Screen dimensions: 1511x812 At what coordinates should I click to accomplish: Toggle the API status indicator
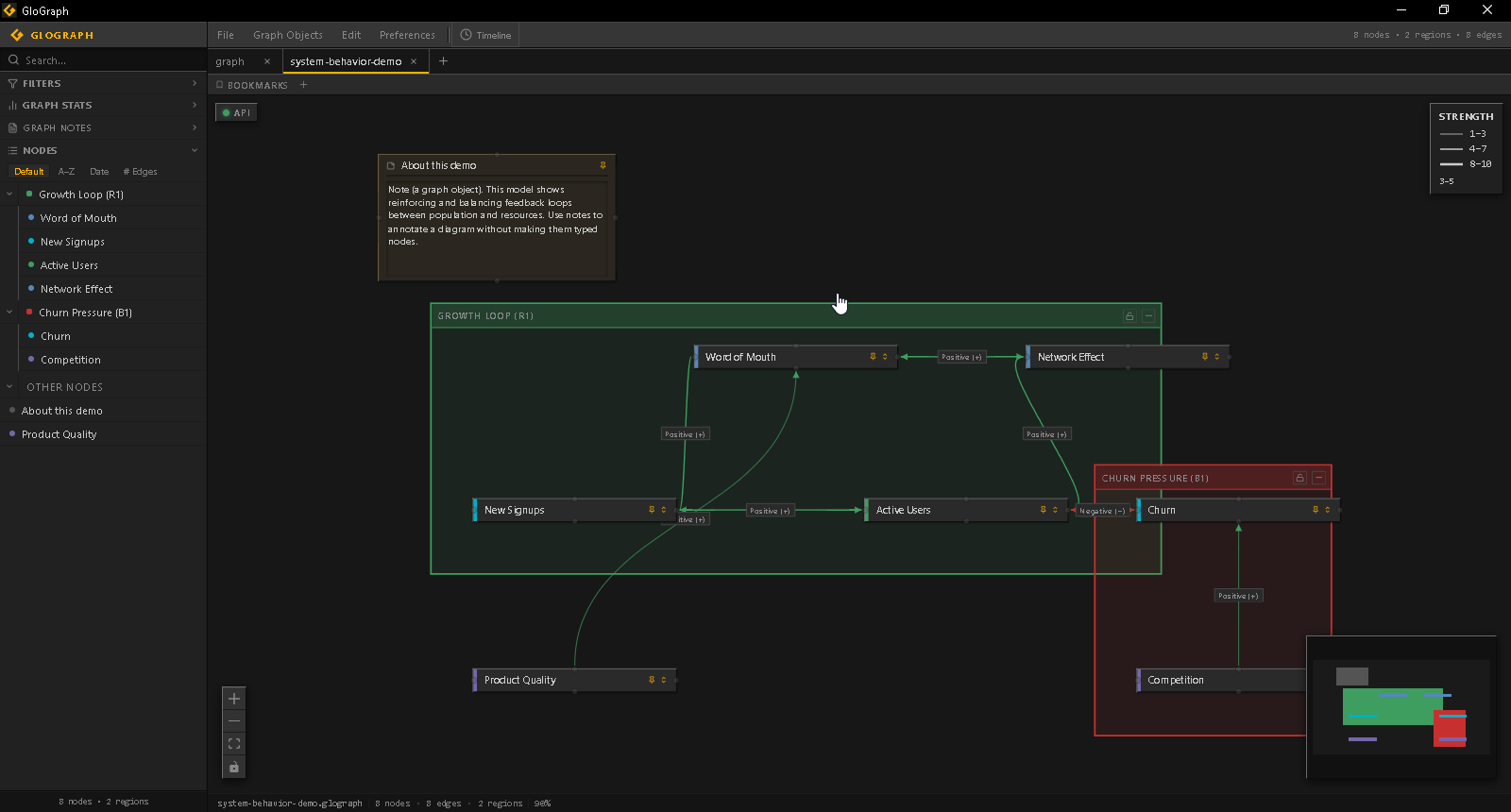click(236, 112)
